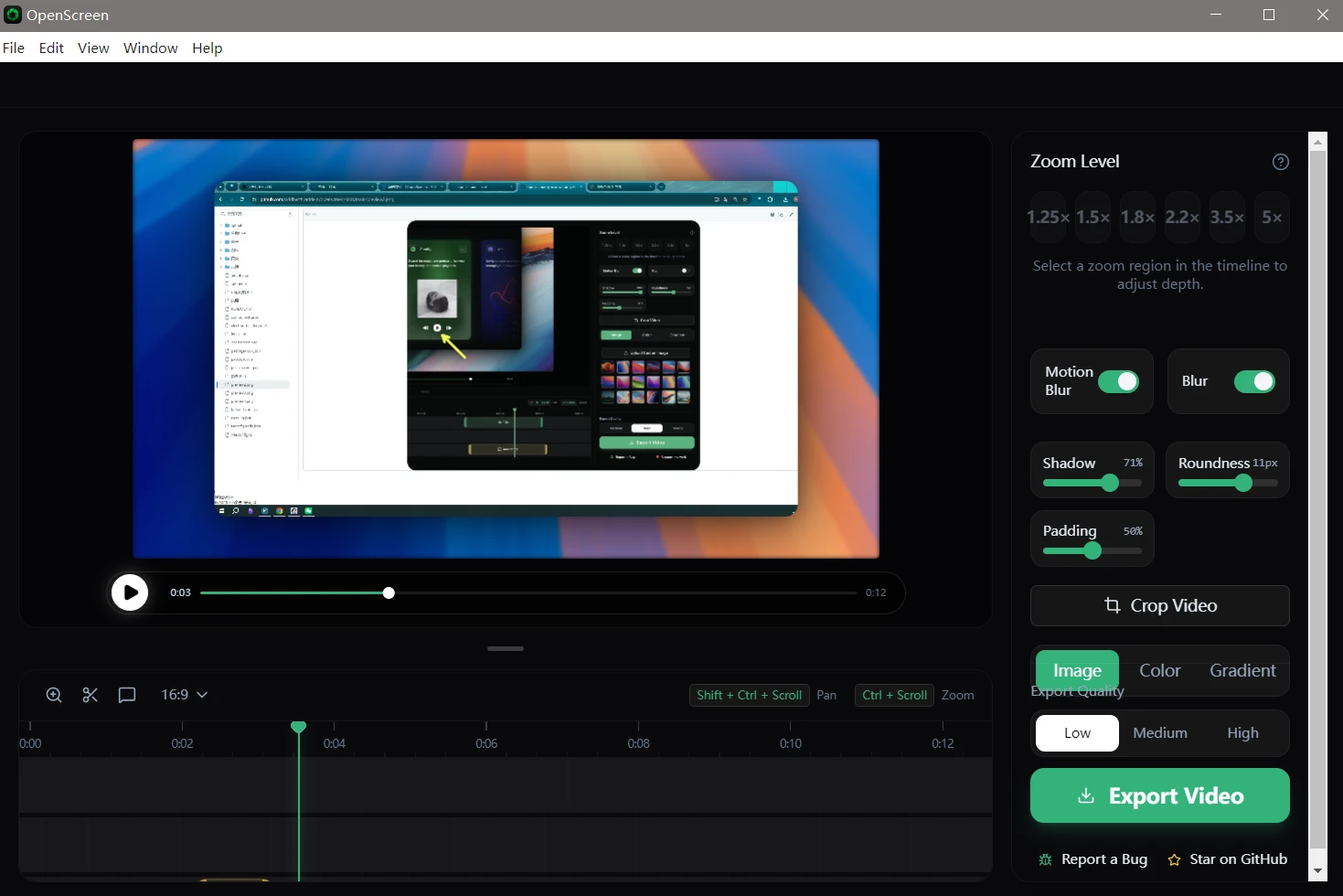Screen dimensions: 1343x896
Task: Click the green playhead marker on timeline
Action: [x=298, y=728]
